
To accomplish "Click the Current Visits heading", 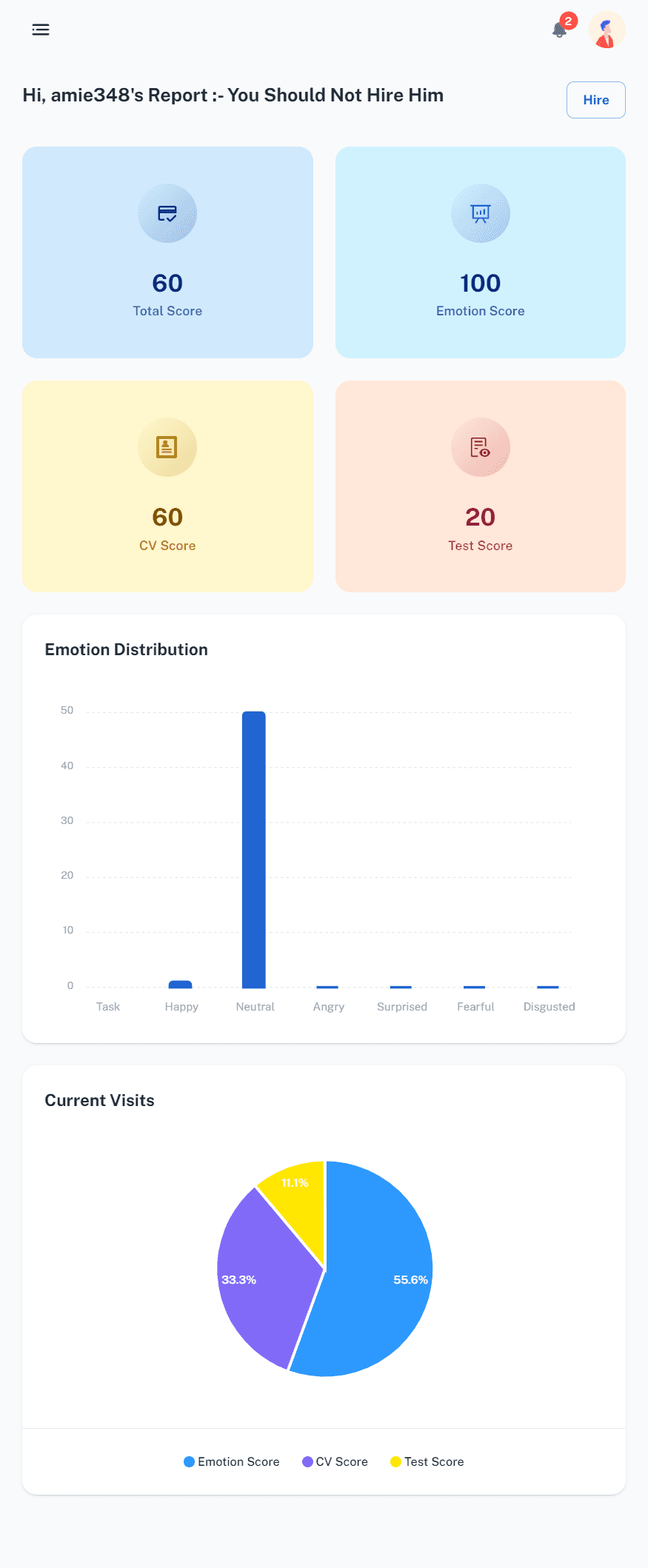I will point(100,1100).
